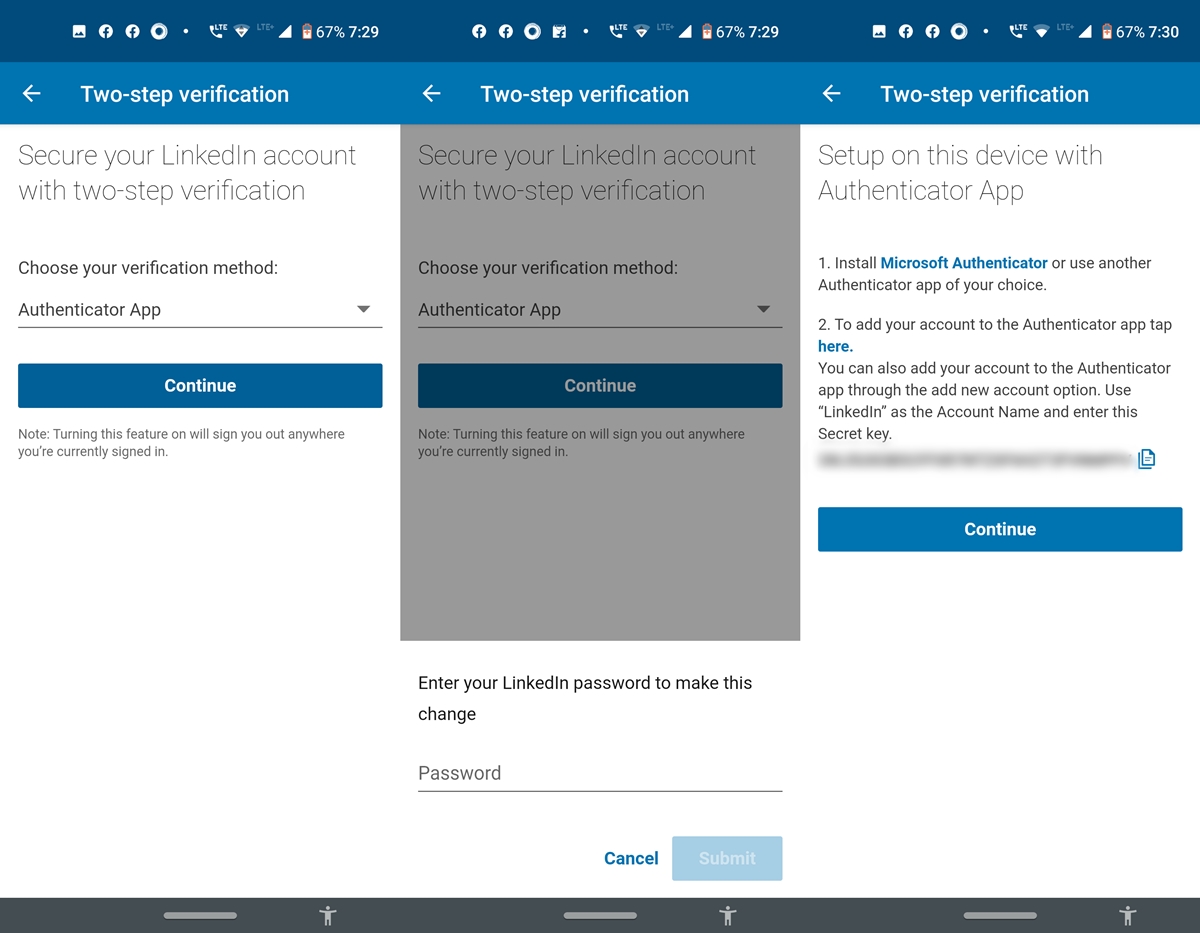Tap the LTE call icon in left status bar
The image size is (1200, 933).
[217, 32]
